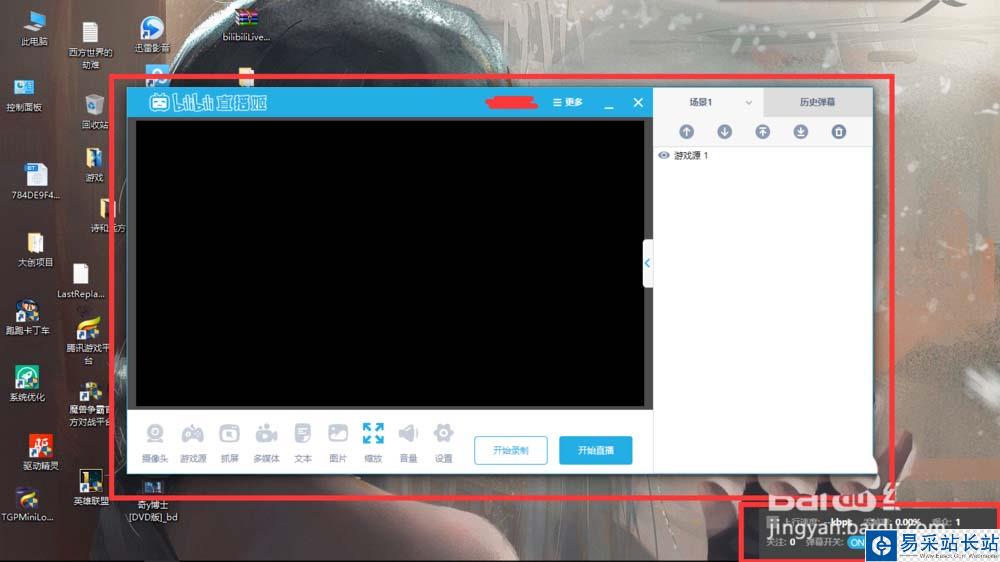This screenshot has height=562, width=1000.
Task: Move selected source to the bottom
Action: (801, 131)
